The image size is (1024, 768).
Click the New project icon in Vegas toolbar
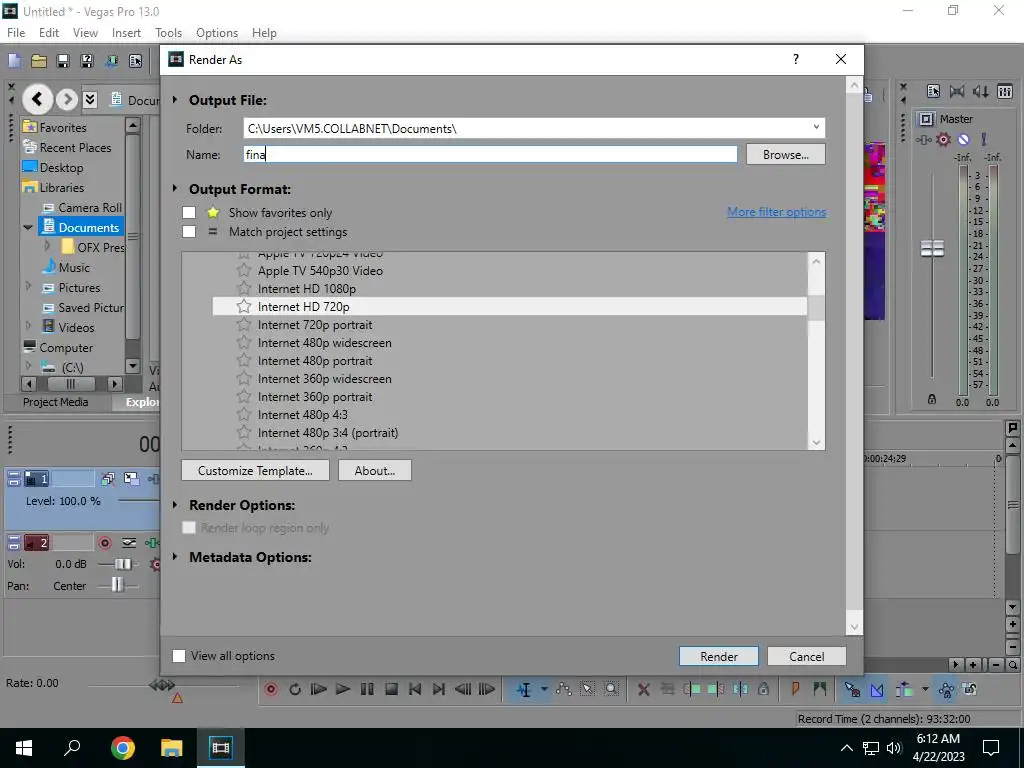[14, 61]
